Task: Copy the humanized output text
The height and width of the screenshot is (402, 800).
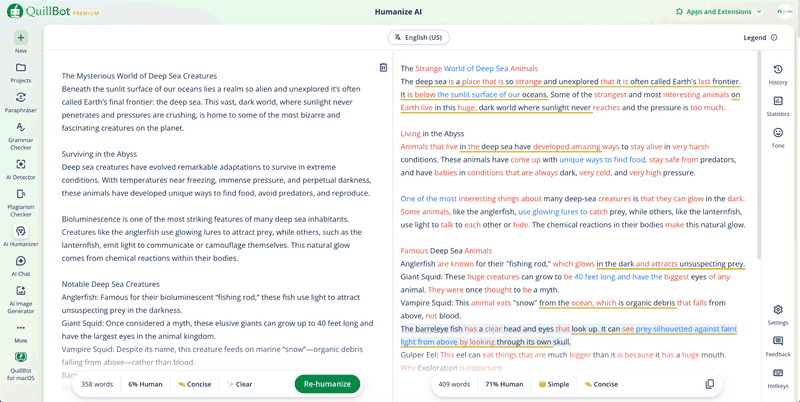Action: (x=710, y=384)
